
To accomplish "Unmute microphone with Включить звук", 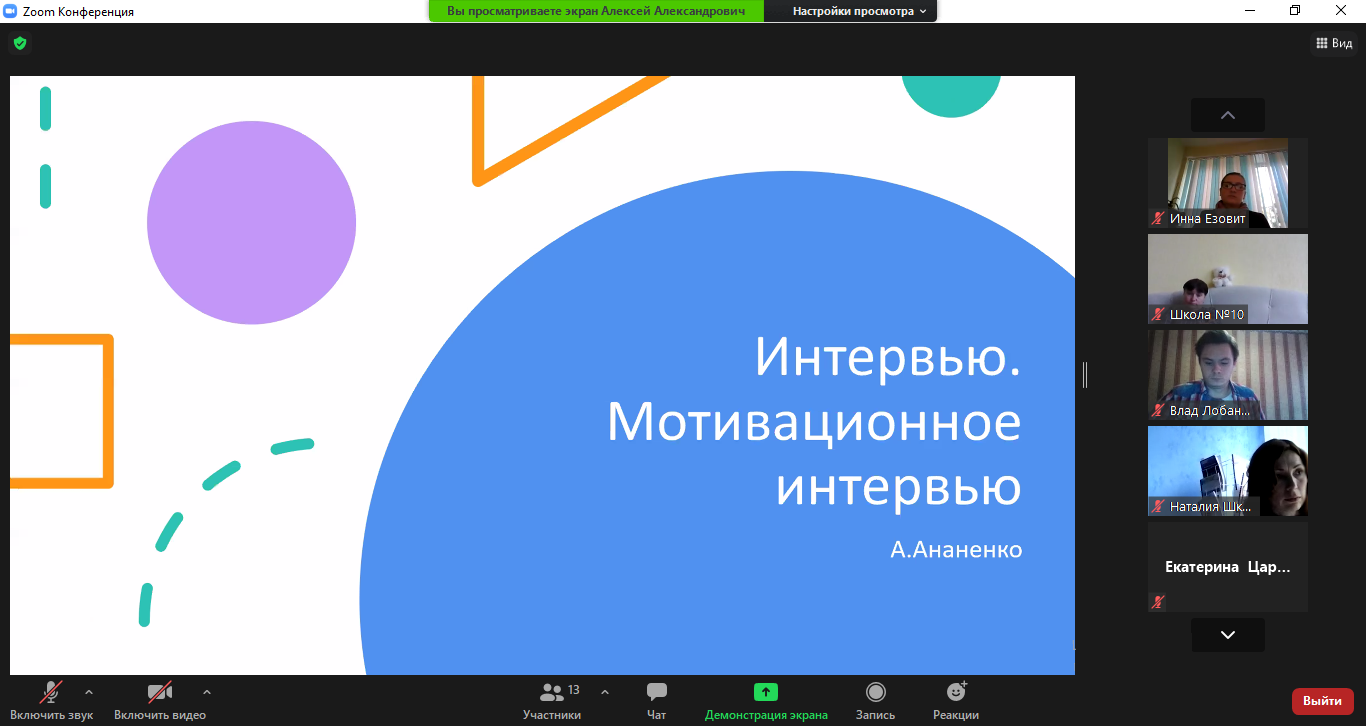I will tap(52, 700).
